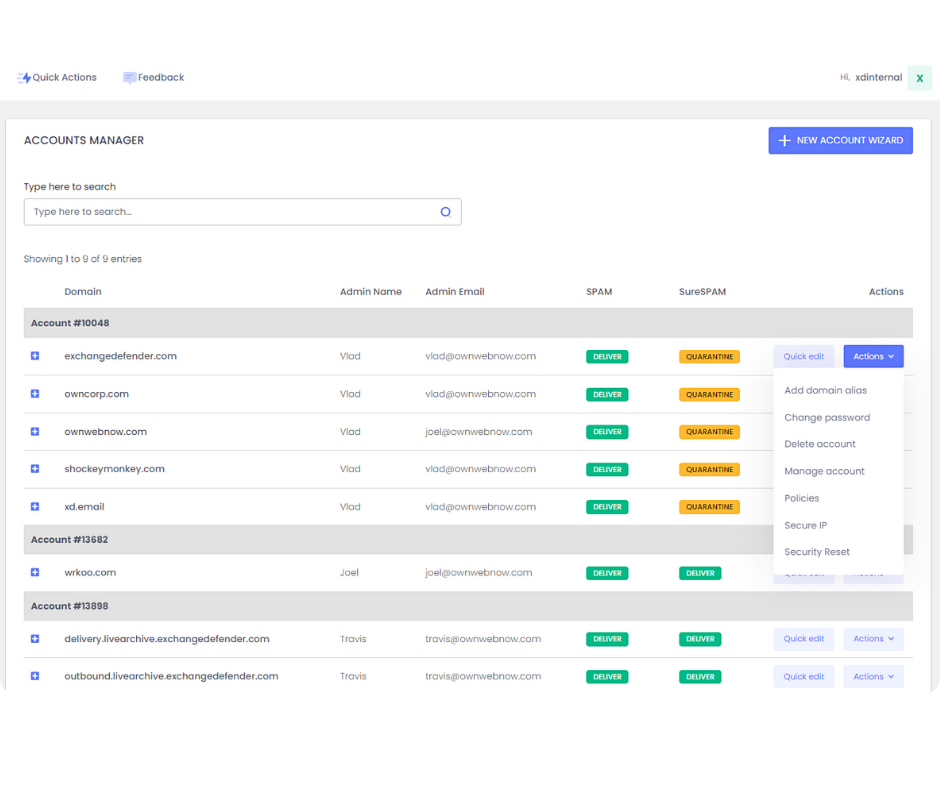This screenshot has height=788, width=940.
Task: Open Actions dropdown for delivery.livearchive.exchangedefender.com
Action: (873, 639)
